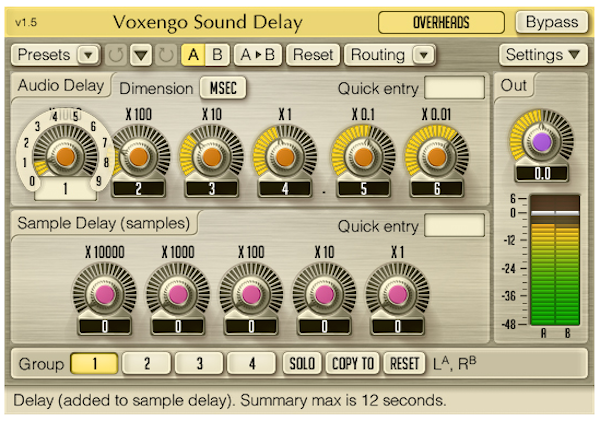Click the Out gain value 0.0
This screenshot has width=600, height=421.
(541, 174)
